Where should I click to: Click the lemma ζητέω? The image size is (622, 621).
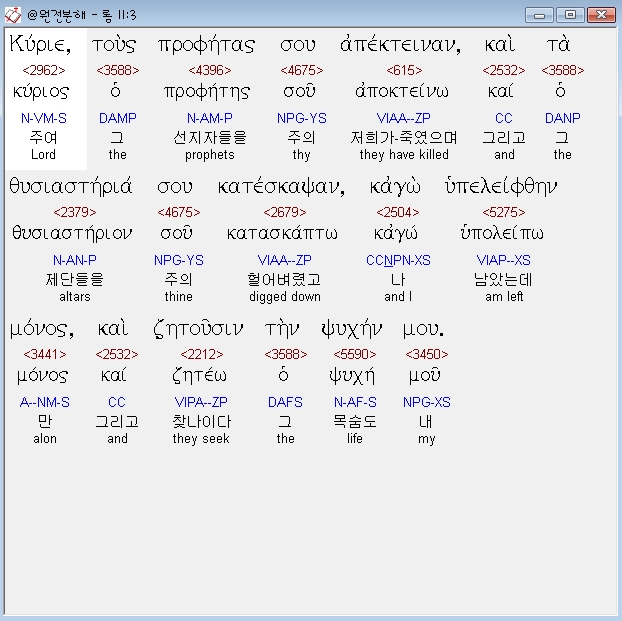200,375
